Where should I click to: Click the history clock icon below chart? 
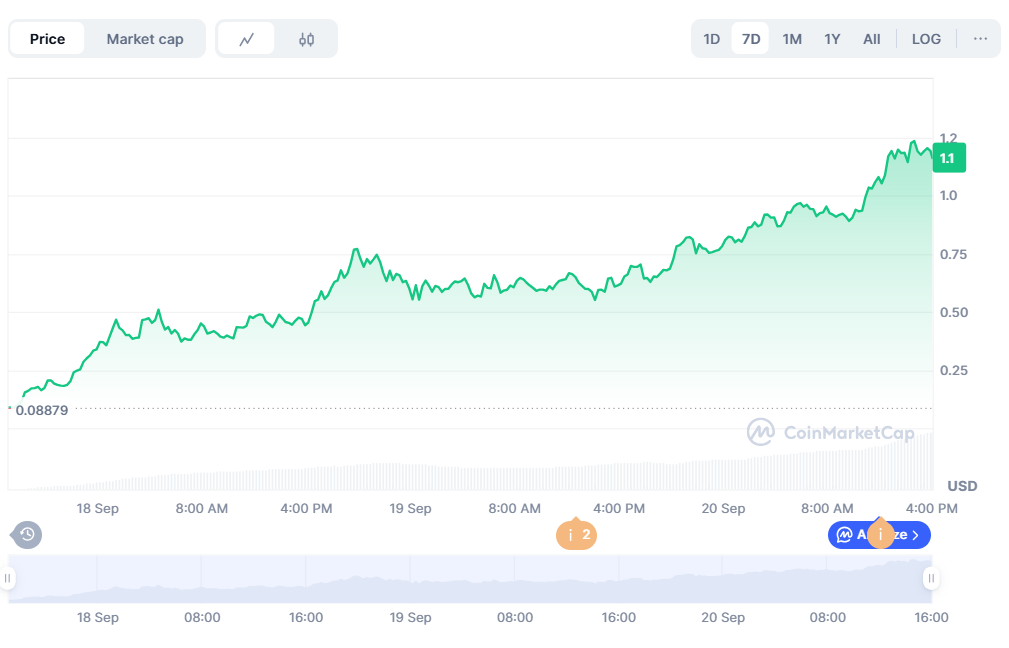pos(27,535)
